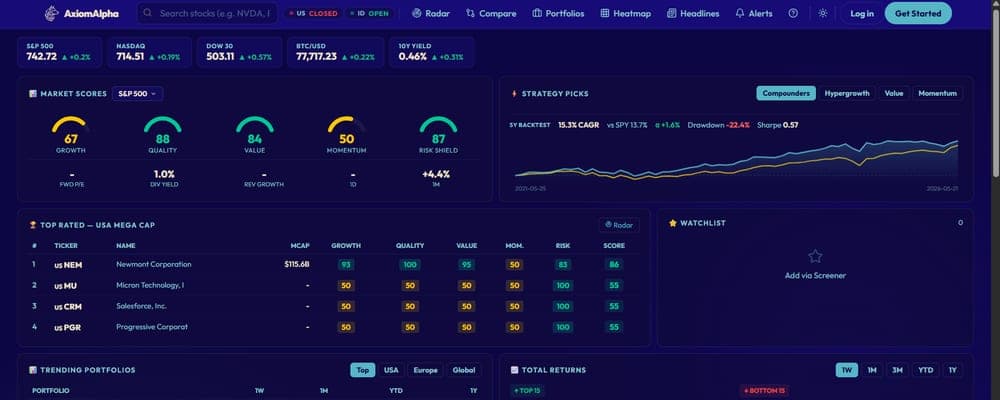Select the Compounders strategy tab
The height and width of the screenshot is (400, 1000).
(786, 93)
